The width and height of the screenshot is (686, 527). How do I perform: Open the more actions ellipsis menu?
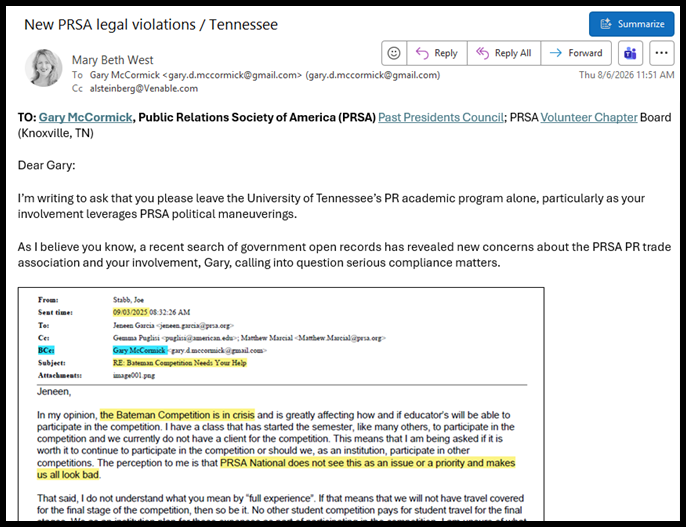pyautogui.click(x=662, y=53)
